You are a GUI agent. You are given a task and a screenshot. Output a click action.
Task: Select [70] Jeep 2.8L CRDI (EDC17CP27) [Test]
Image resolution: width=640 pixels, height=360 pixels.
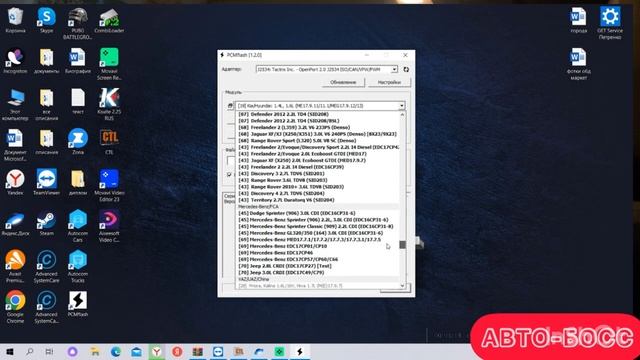click(x=284, y=266)
